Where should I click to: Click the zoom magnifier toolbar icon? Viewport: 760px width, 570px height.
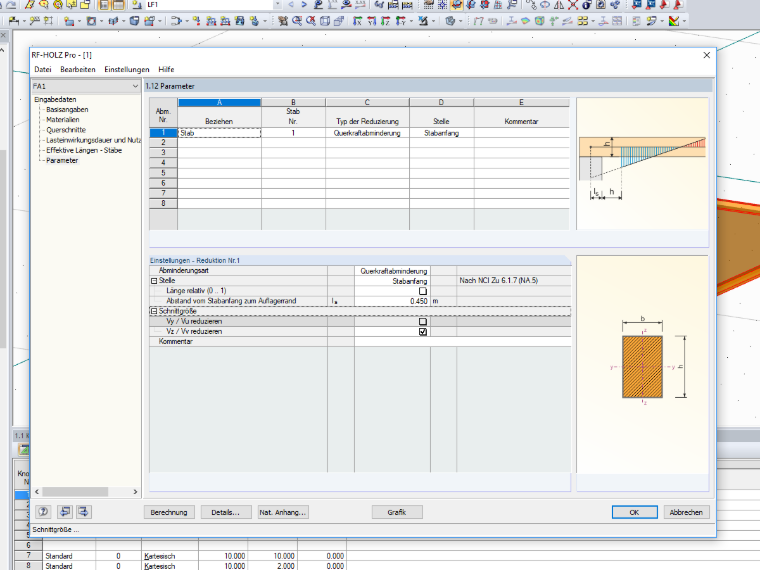tap(297, 21)
